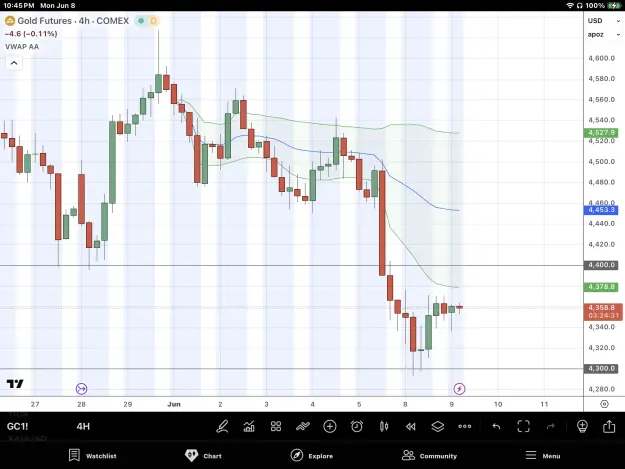
Task: Select the 4,378.8 lower band price label
Action: pyautogui.click(x=601, y=287)
